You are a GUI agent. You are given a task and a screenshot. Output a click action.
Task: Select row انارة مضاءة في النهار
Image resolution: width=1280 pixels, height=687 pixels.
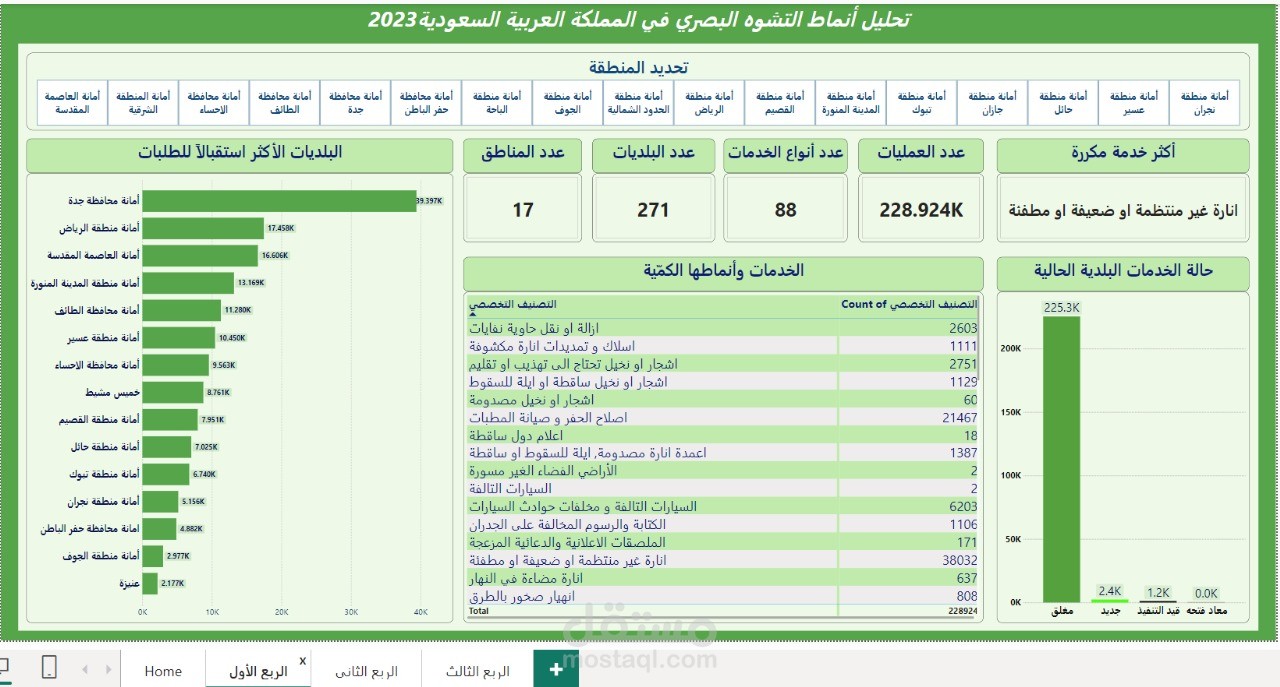[x=723, y=578]
